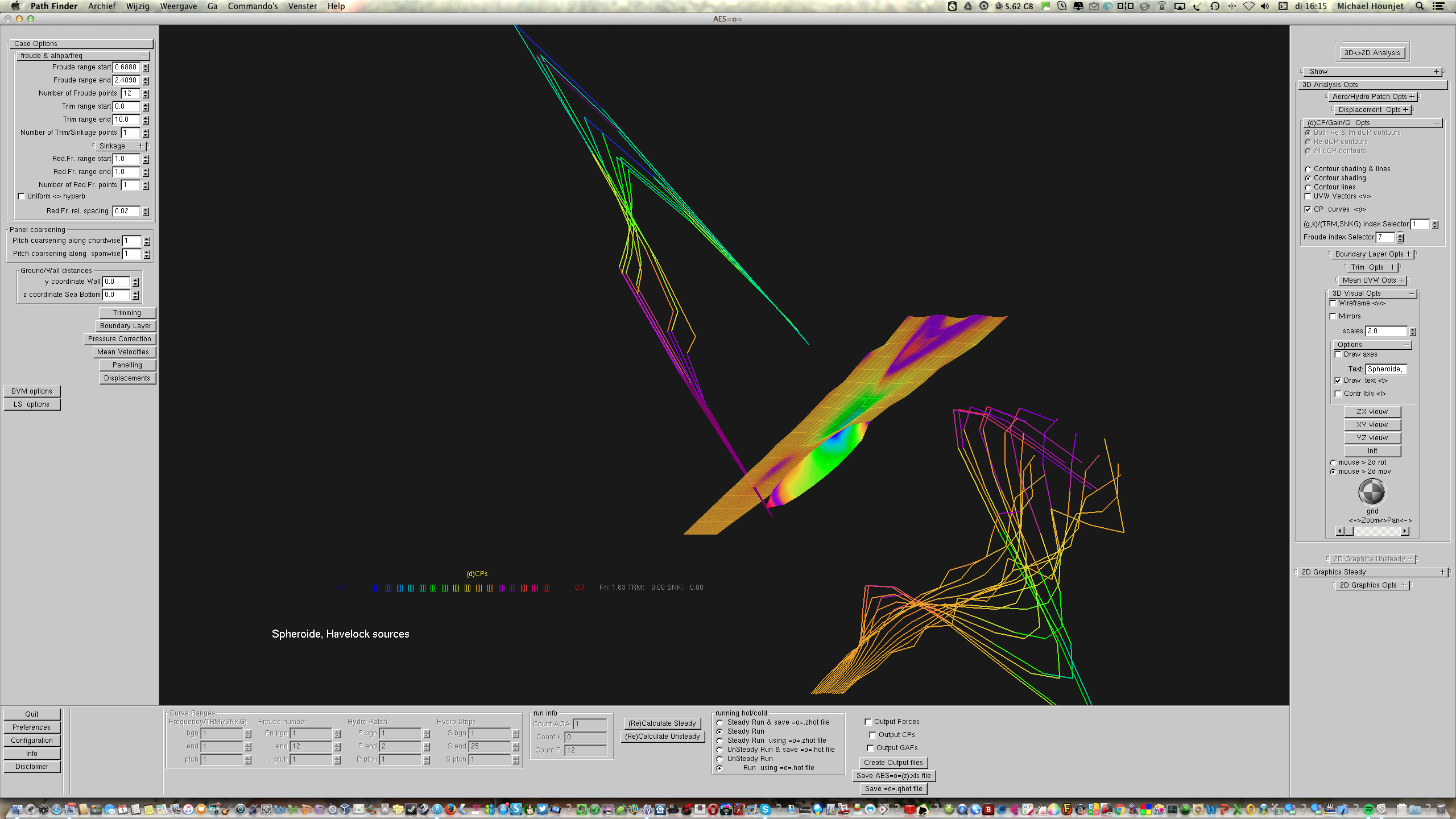Open Skype from the dock
This screenshot has width=1456, height=819.
[765, 809]
